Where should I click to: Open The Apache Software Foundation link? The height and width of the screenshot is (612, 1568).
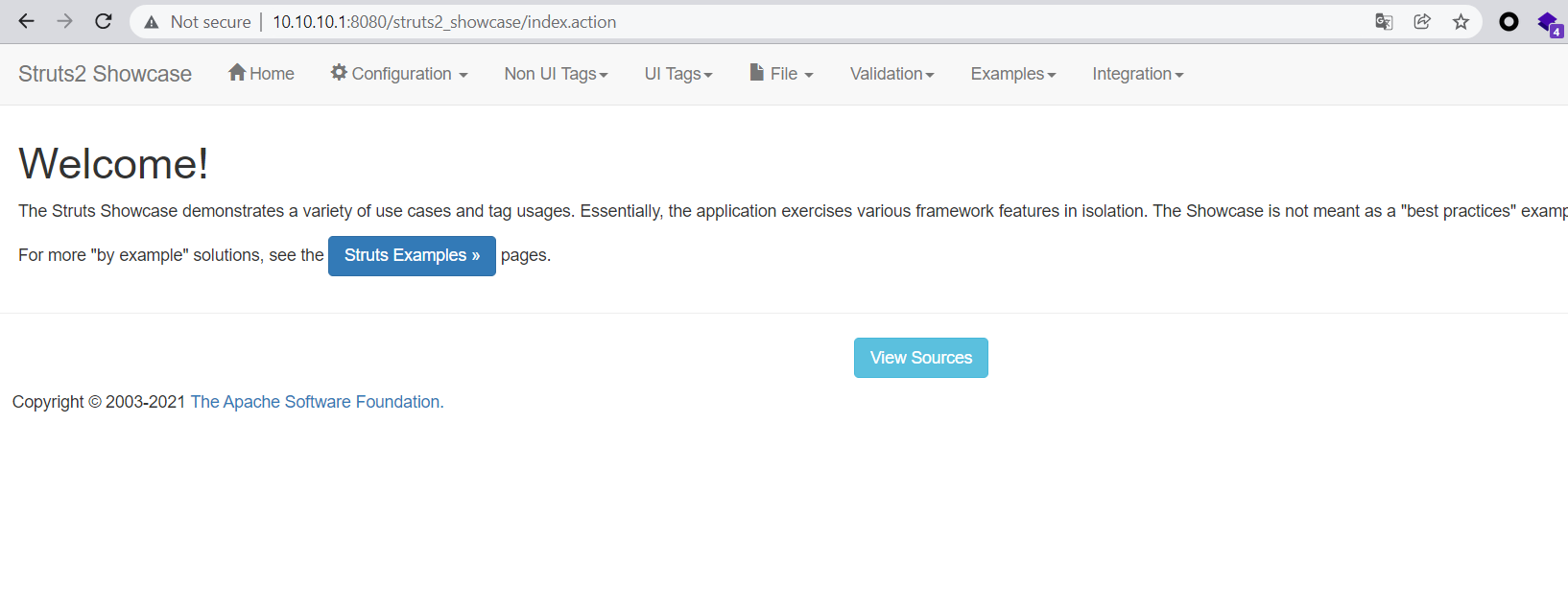click(318, 402)
